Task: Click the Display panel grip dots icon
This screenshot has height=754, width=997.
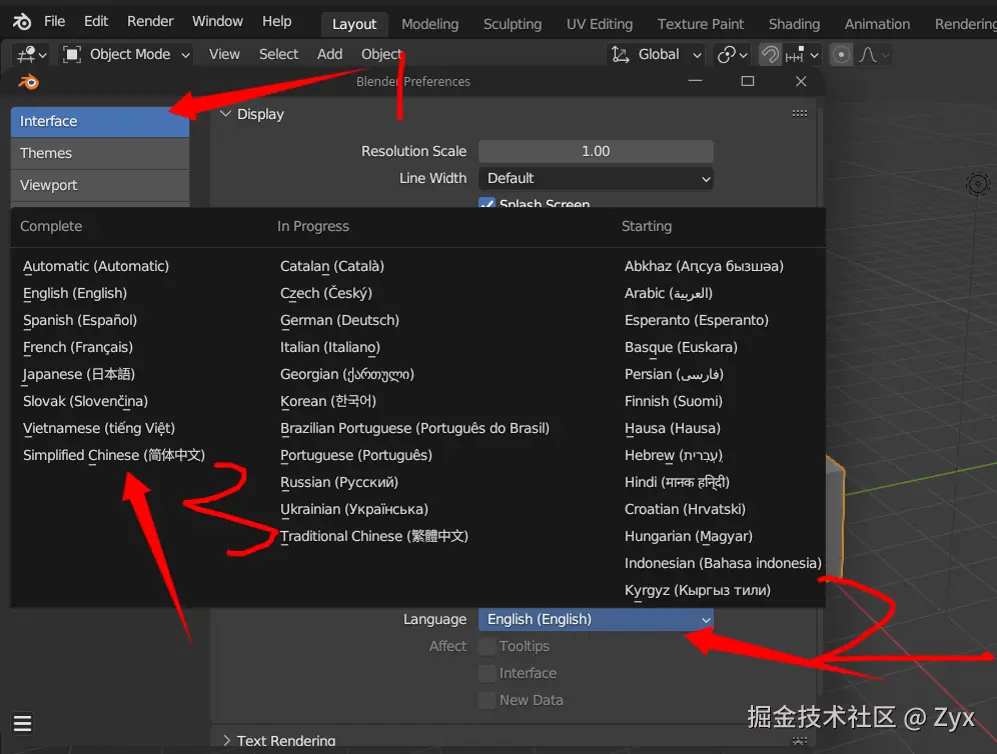Action: click(800, 113)
